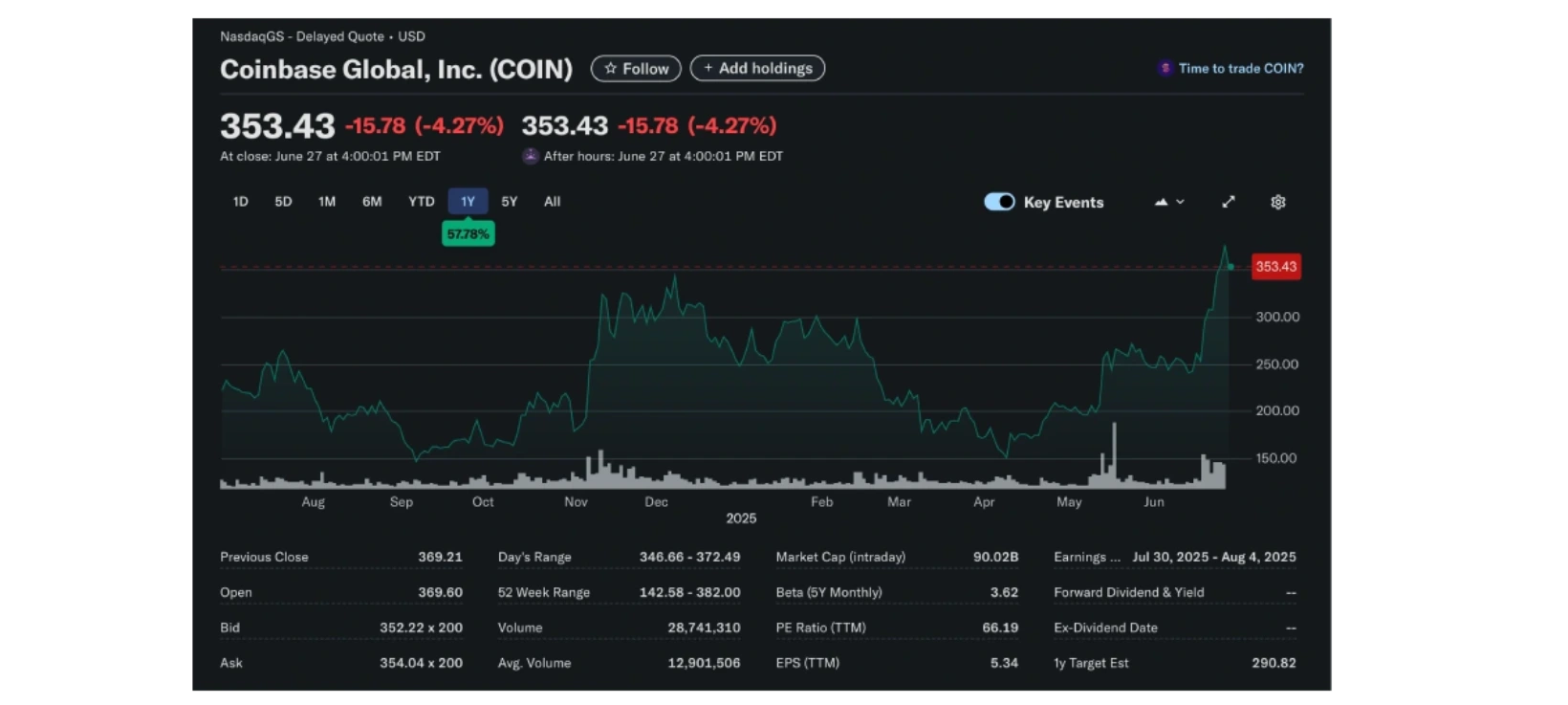Select the YTD chart range
This screenshot has width=1568, height=705.
click(x=422, y=202)
